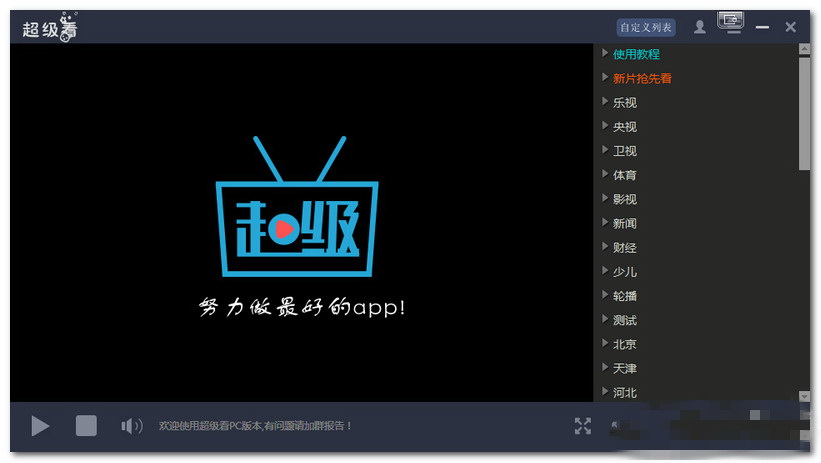Select the 卫视 category label
This screenshot has width=821, height=463.
click(x=625, y=151)
